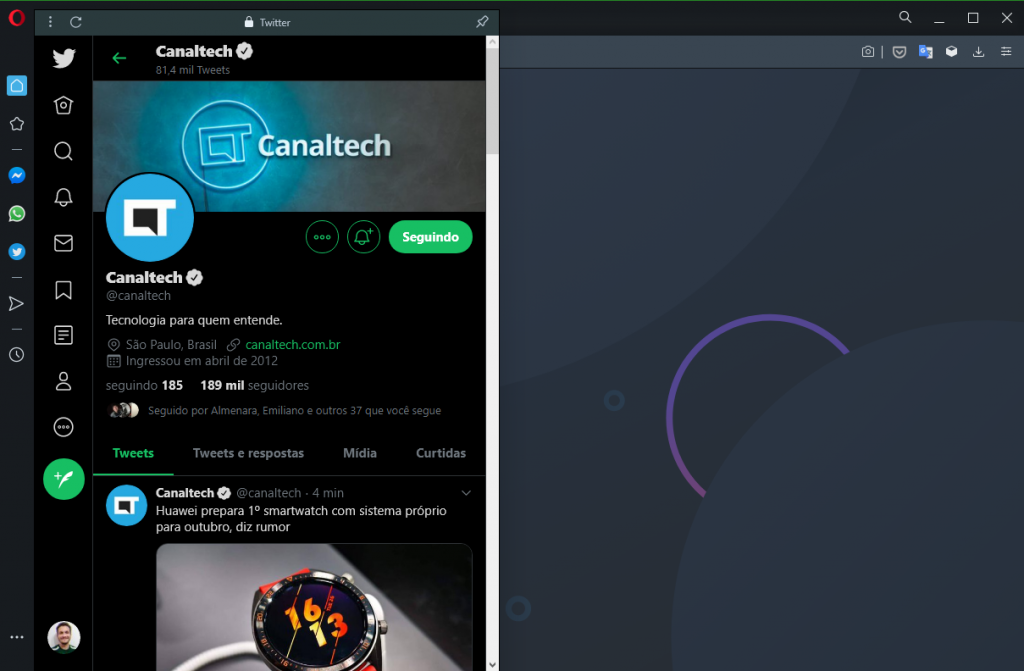1024x671 pixels.
Task: Open Twitter lists icon
Action: pos(63,335)
